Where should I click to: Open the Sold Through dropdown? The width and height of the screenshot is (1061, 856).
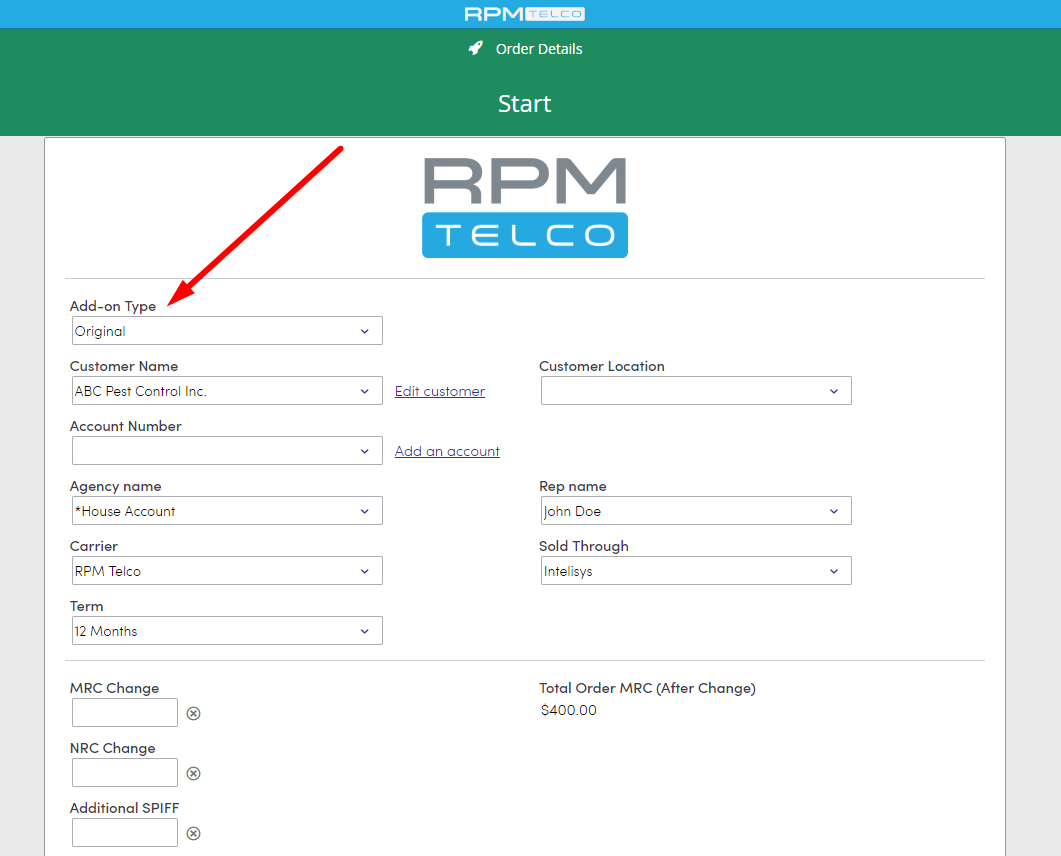(x=696, y=571)
